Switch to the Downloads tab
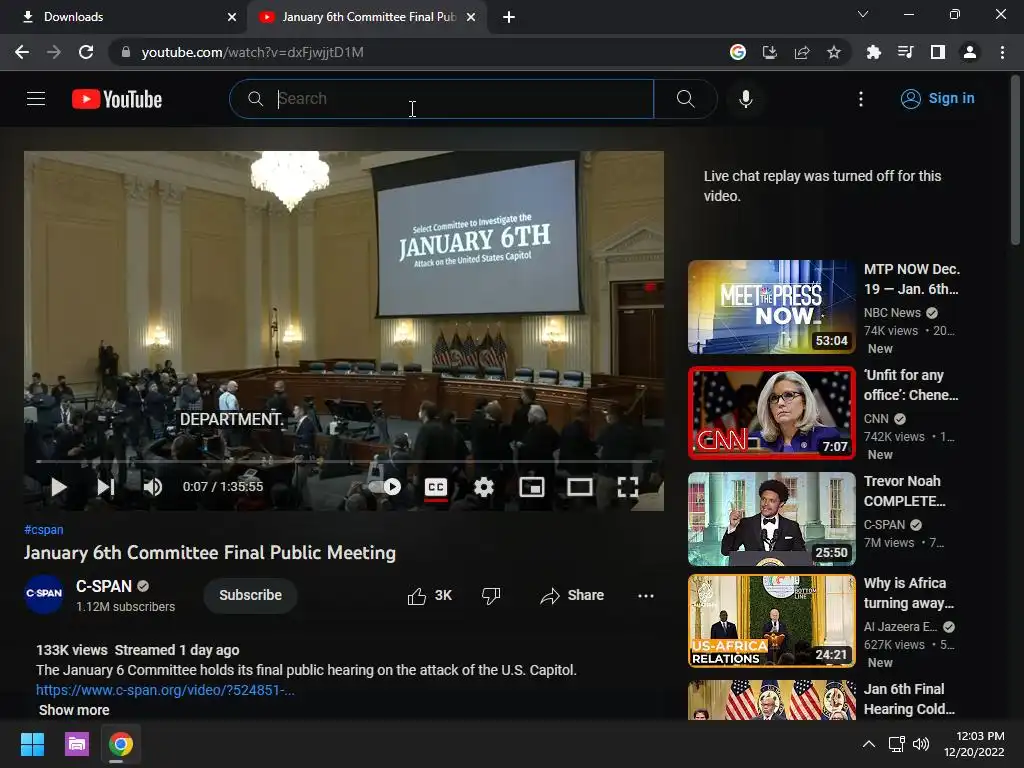 (x=123, y=17)
